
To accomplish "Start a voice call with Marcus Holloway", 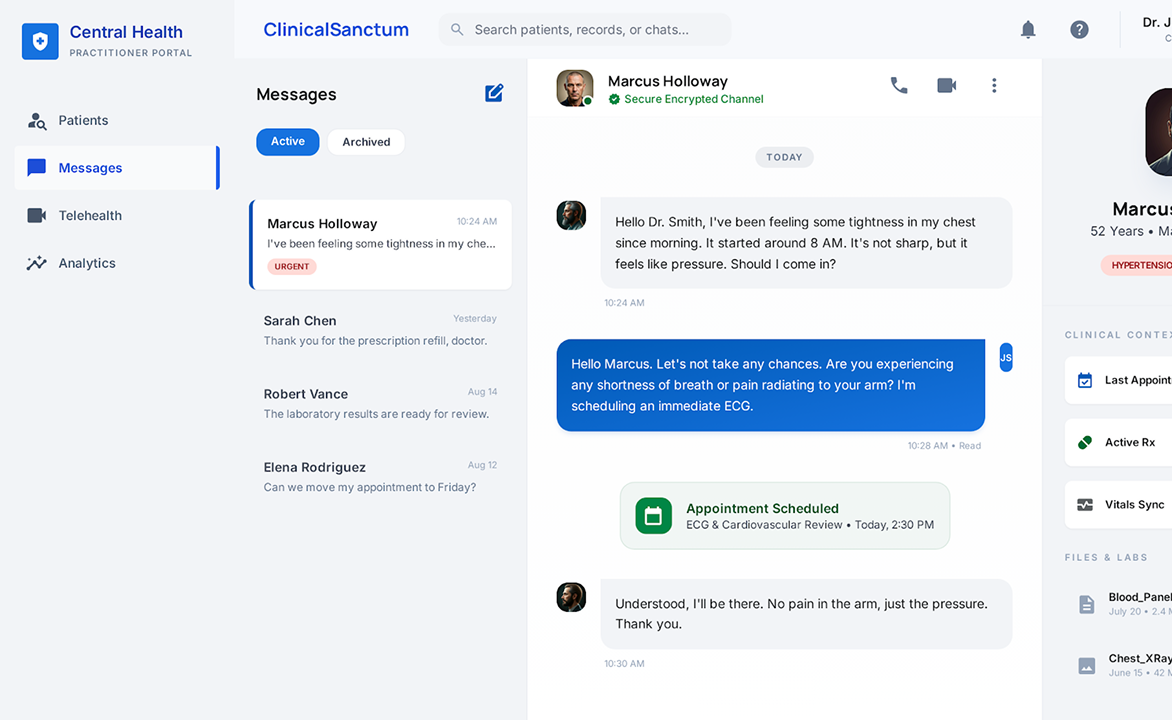I will 899,86.
